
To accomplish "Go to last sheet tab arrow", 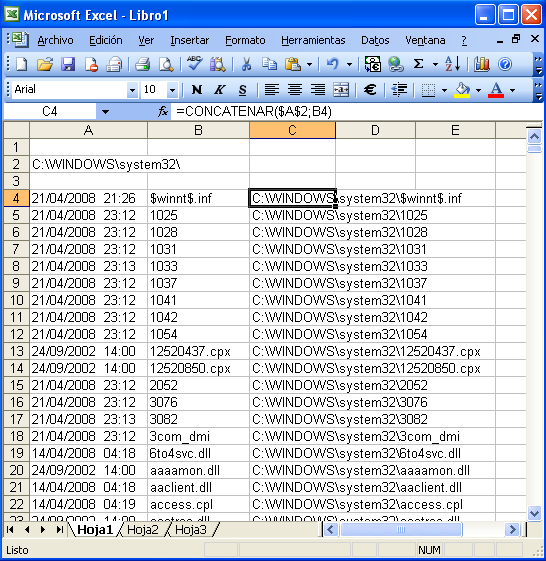I will 60,530.
